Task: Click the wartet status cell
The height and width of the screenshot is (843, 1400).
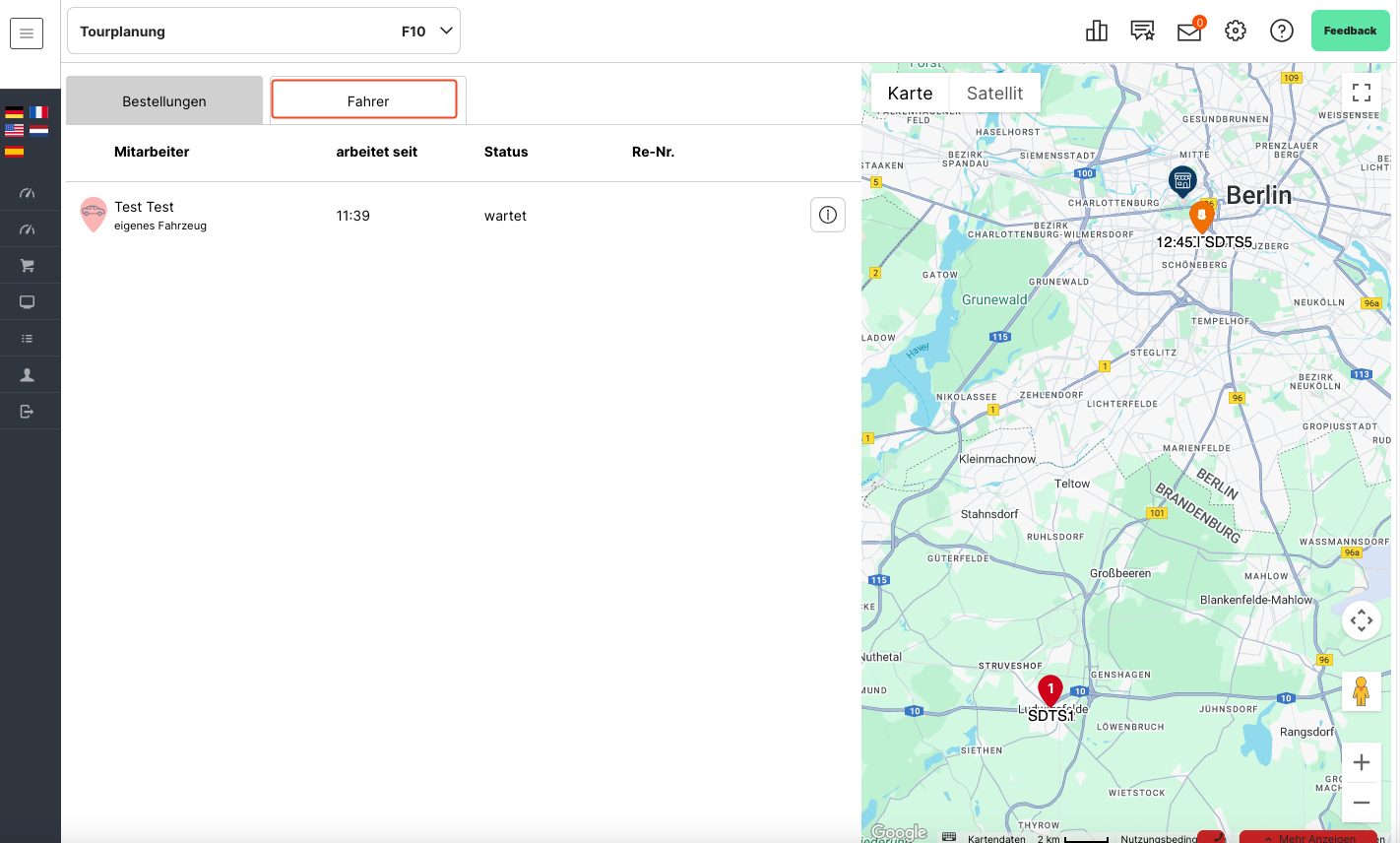Action: [505, 216]
